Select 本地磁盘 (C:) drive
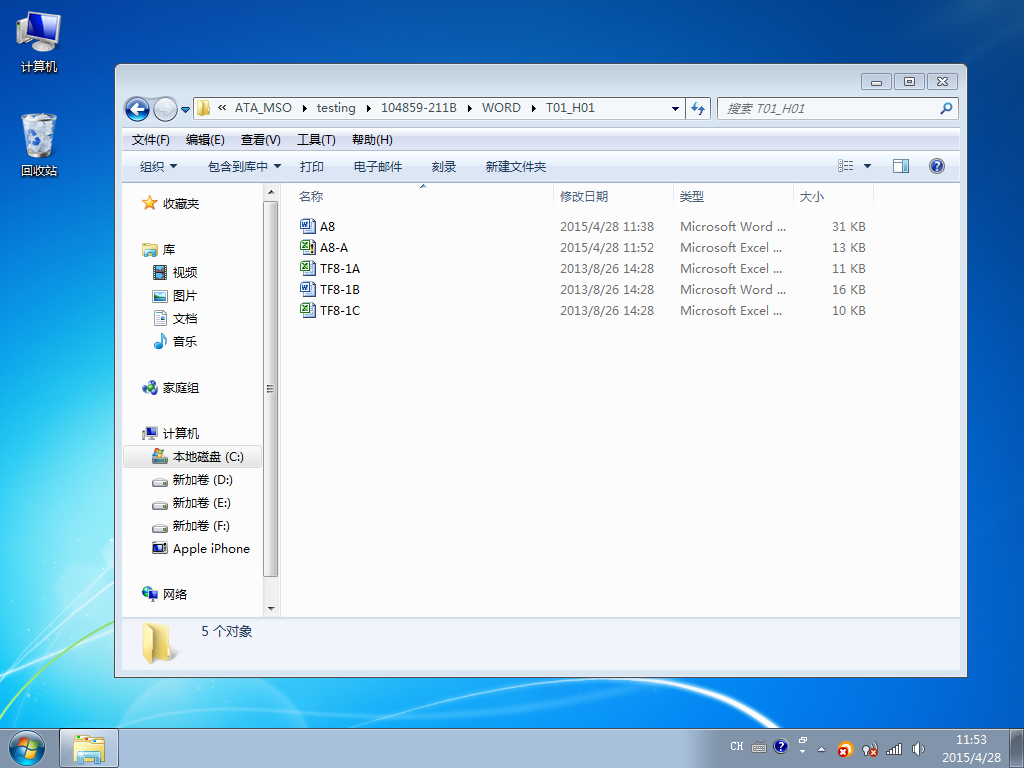1024x768 pixels. pos(192,456)
